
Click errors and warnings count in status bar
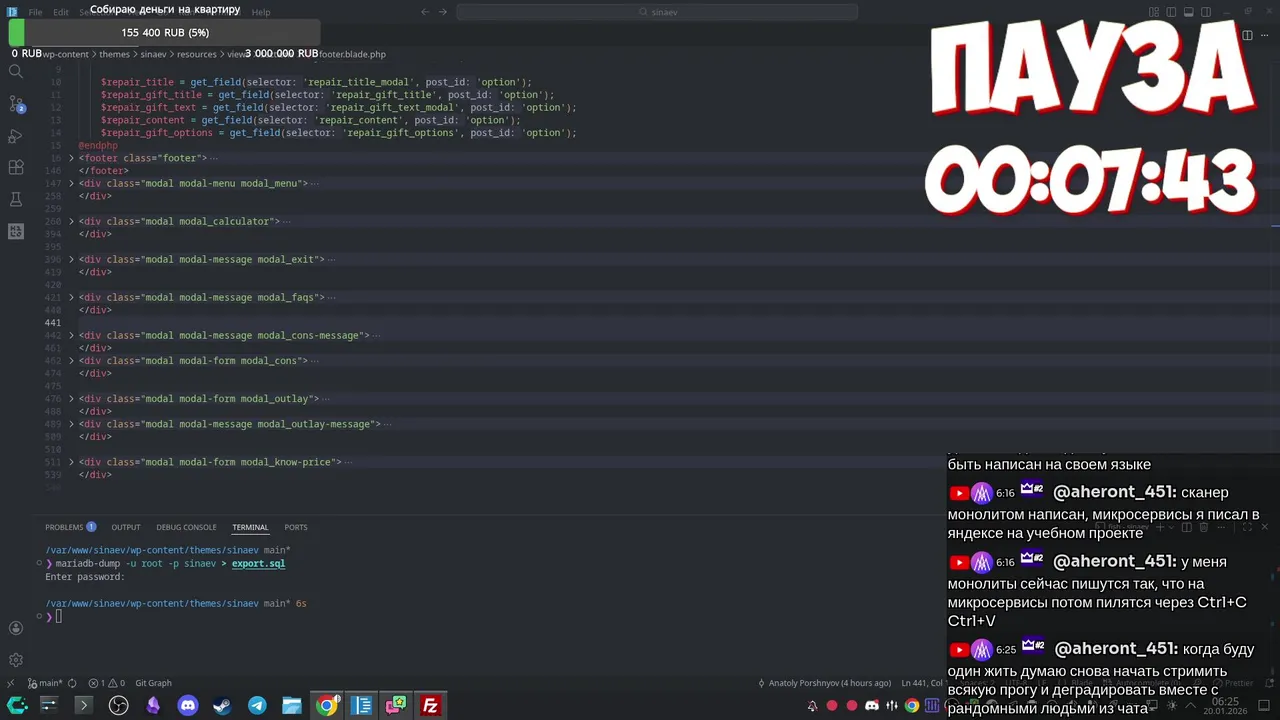106,683
